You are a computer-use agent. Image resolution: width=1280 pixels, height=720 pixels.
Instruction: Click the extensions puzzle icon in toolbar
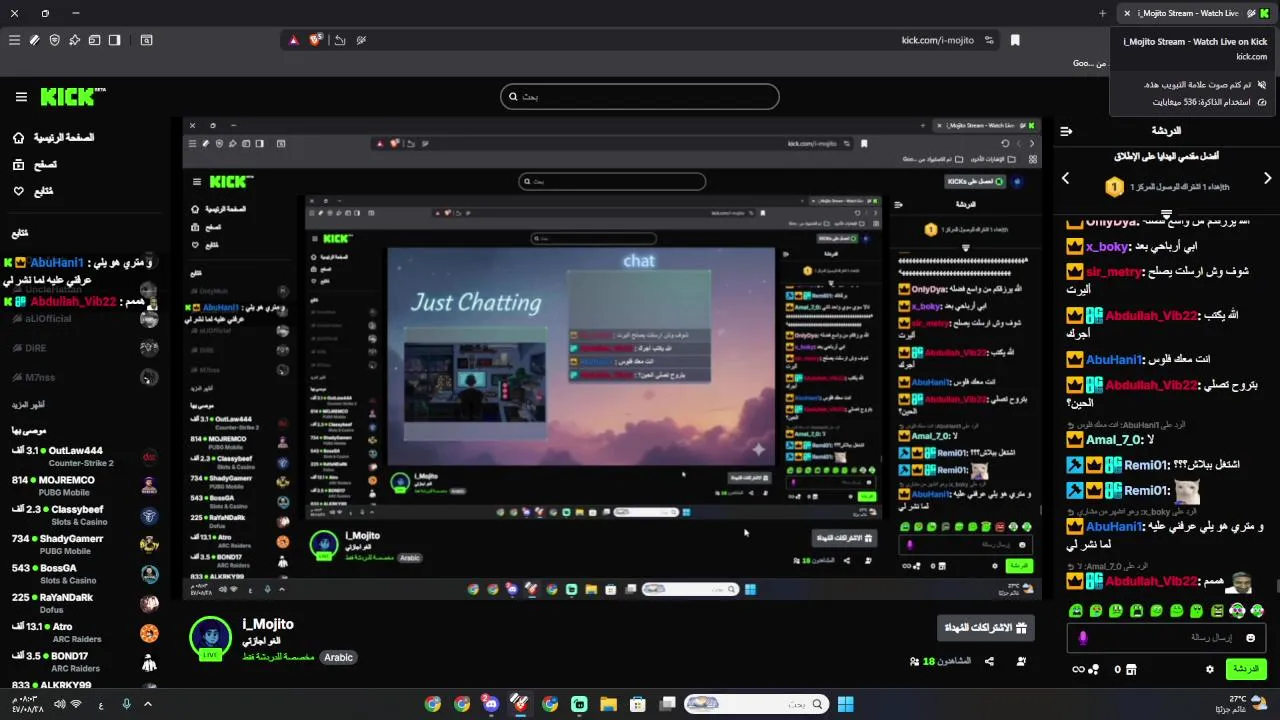click(74, 40)
